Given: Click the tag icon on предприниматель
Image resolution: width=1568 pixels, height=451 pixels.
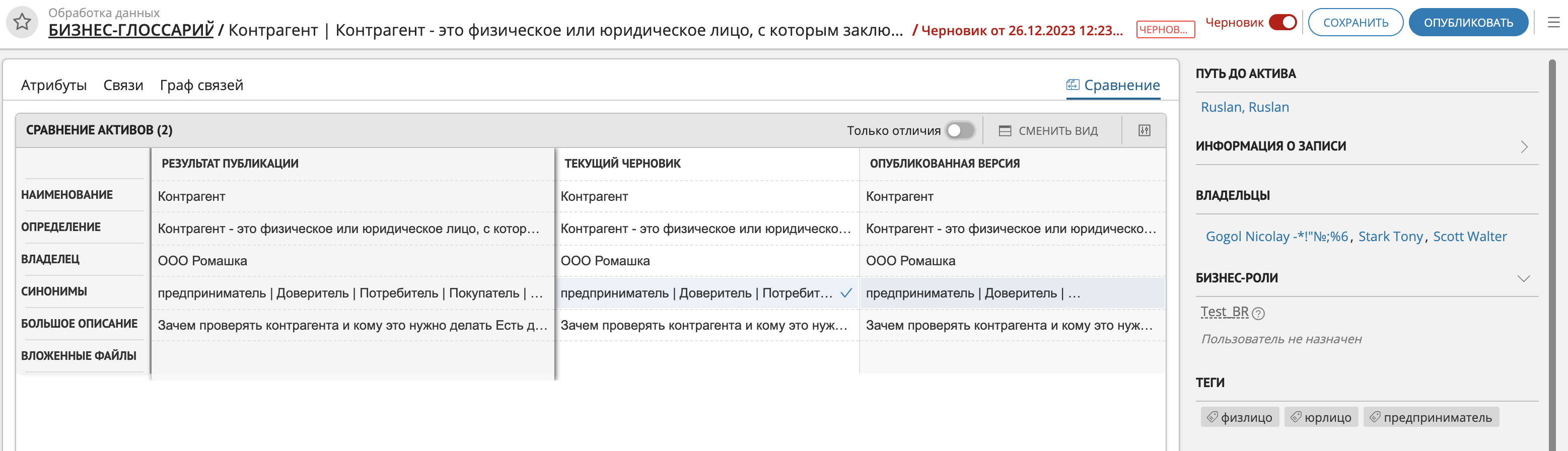Looking at the screenshot, I should (1375, 417).
